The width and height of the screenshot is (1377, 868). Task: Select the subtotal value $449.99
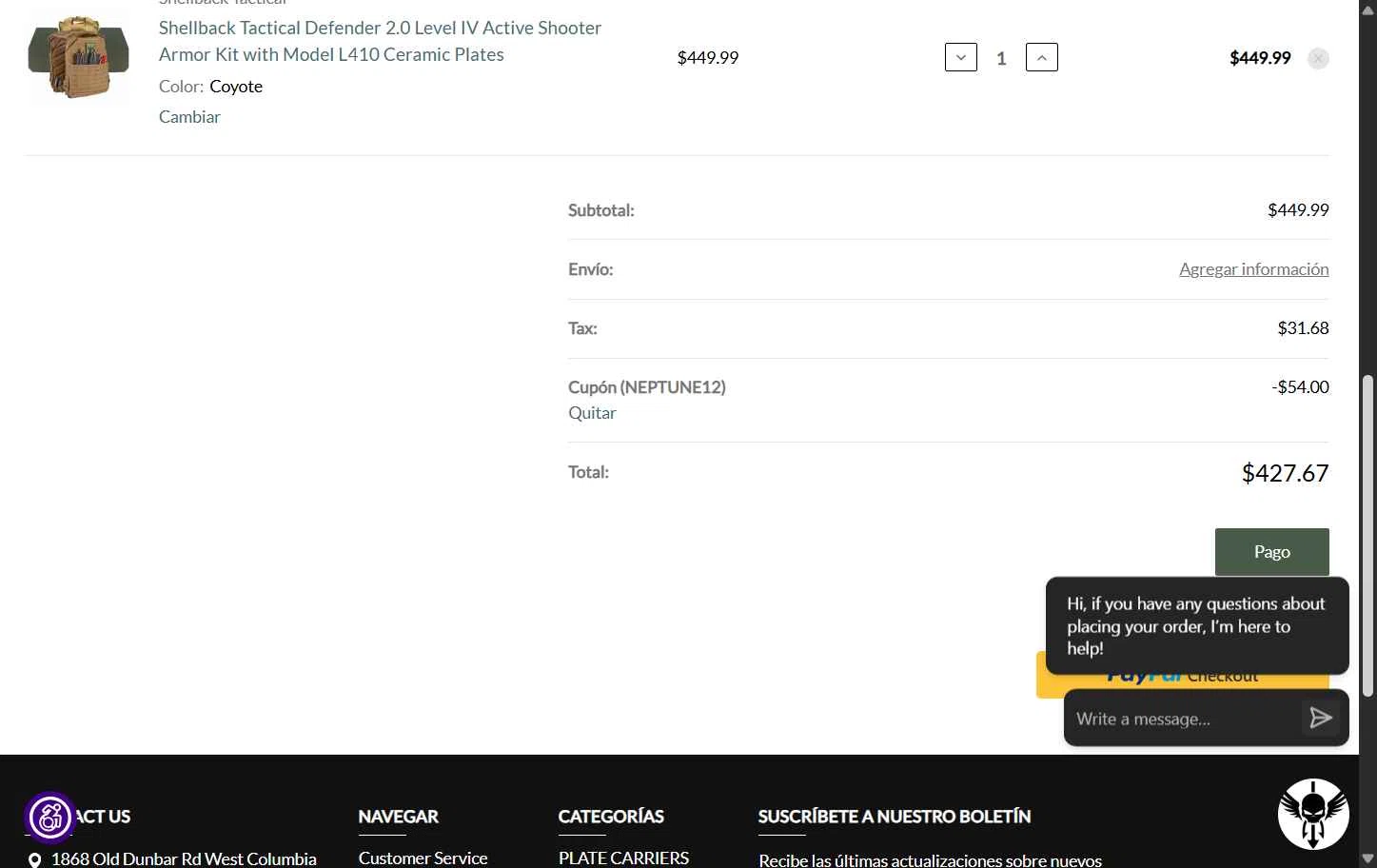click(x=1298, y=210)
